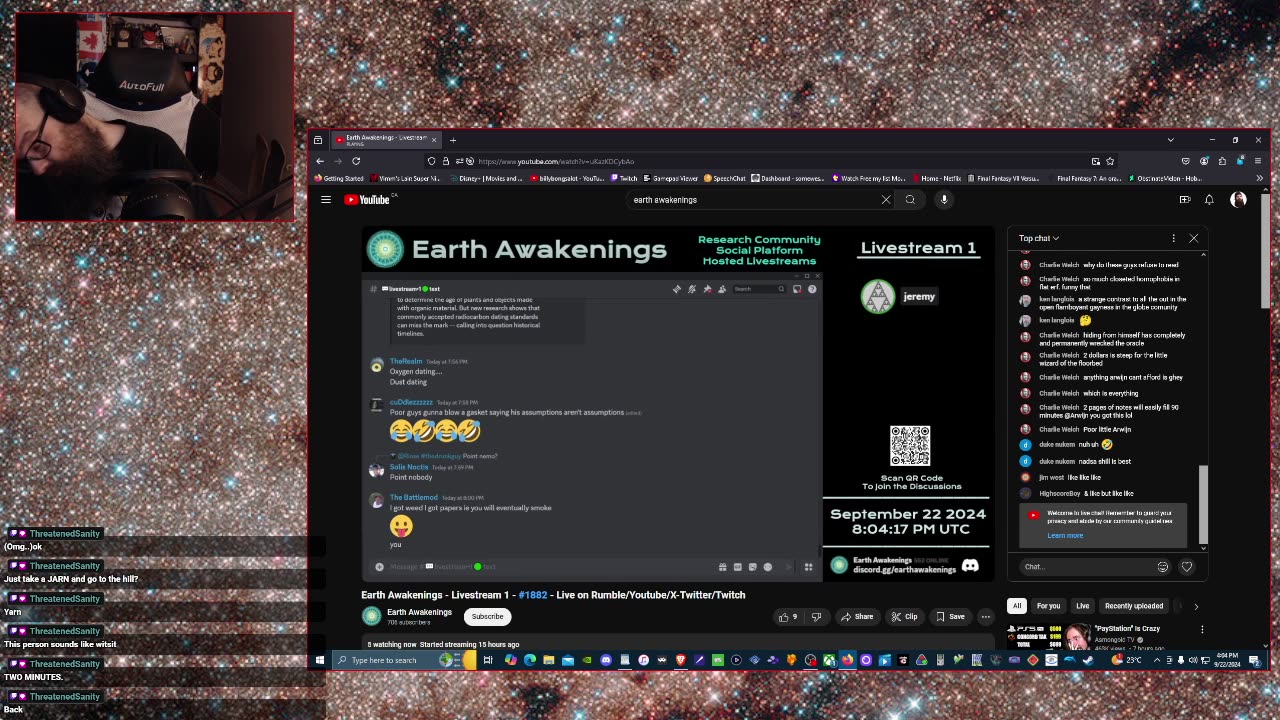
Task: Open the Earth Awakenings channel name link
Action: (419, 613)
